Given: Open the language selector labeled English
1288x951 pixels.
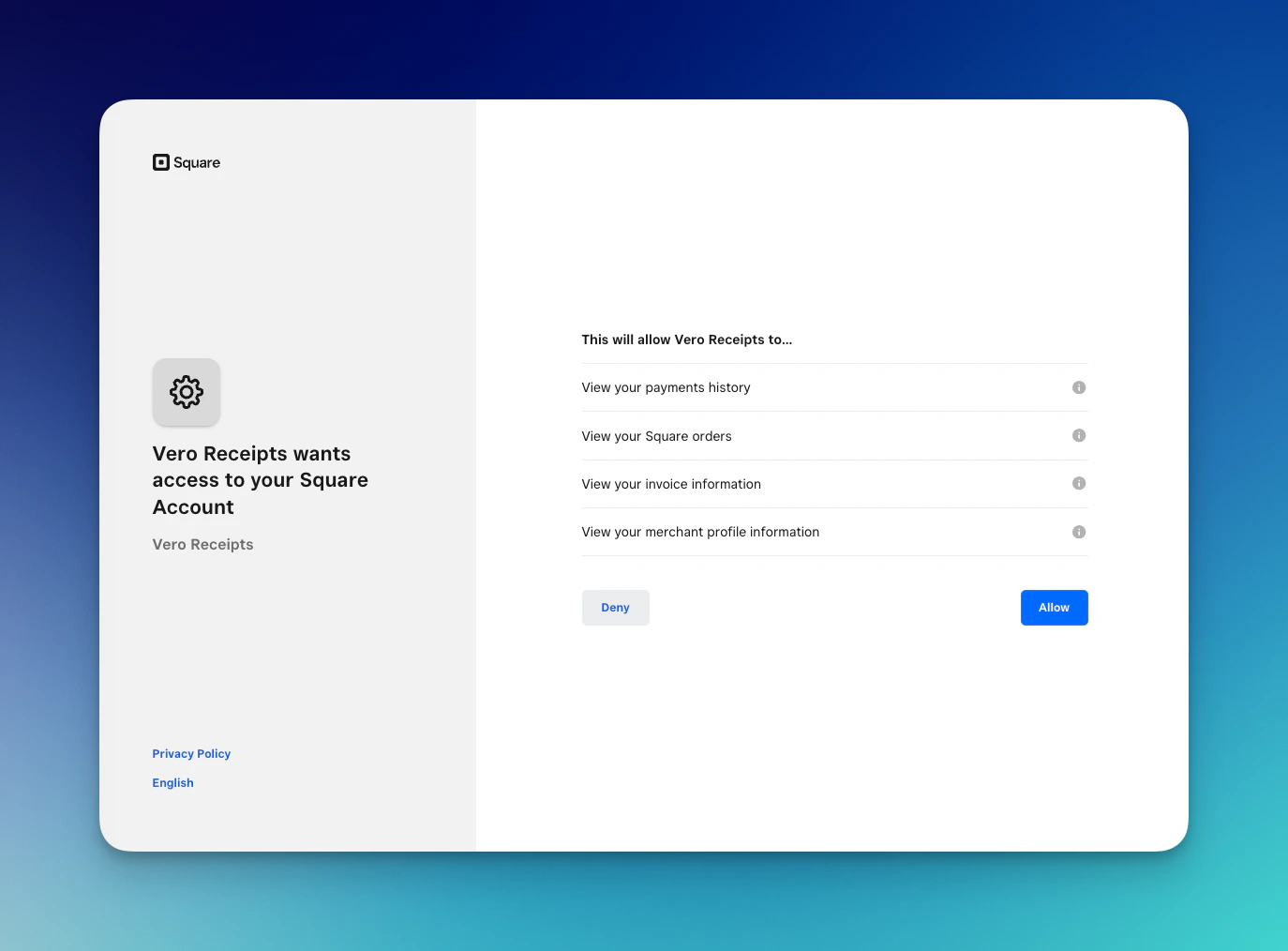Looking at the screenshot, I should coord(172,782).
